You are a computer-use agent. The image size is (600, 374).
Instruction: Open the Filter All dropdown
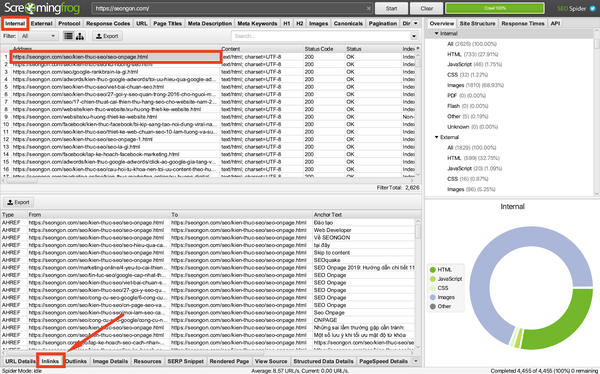pos(39,36)
